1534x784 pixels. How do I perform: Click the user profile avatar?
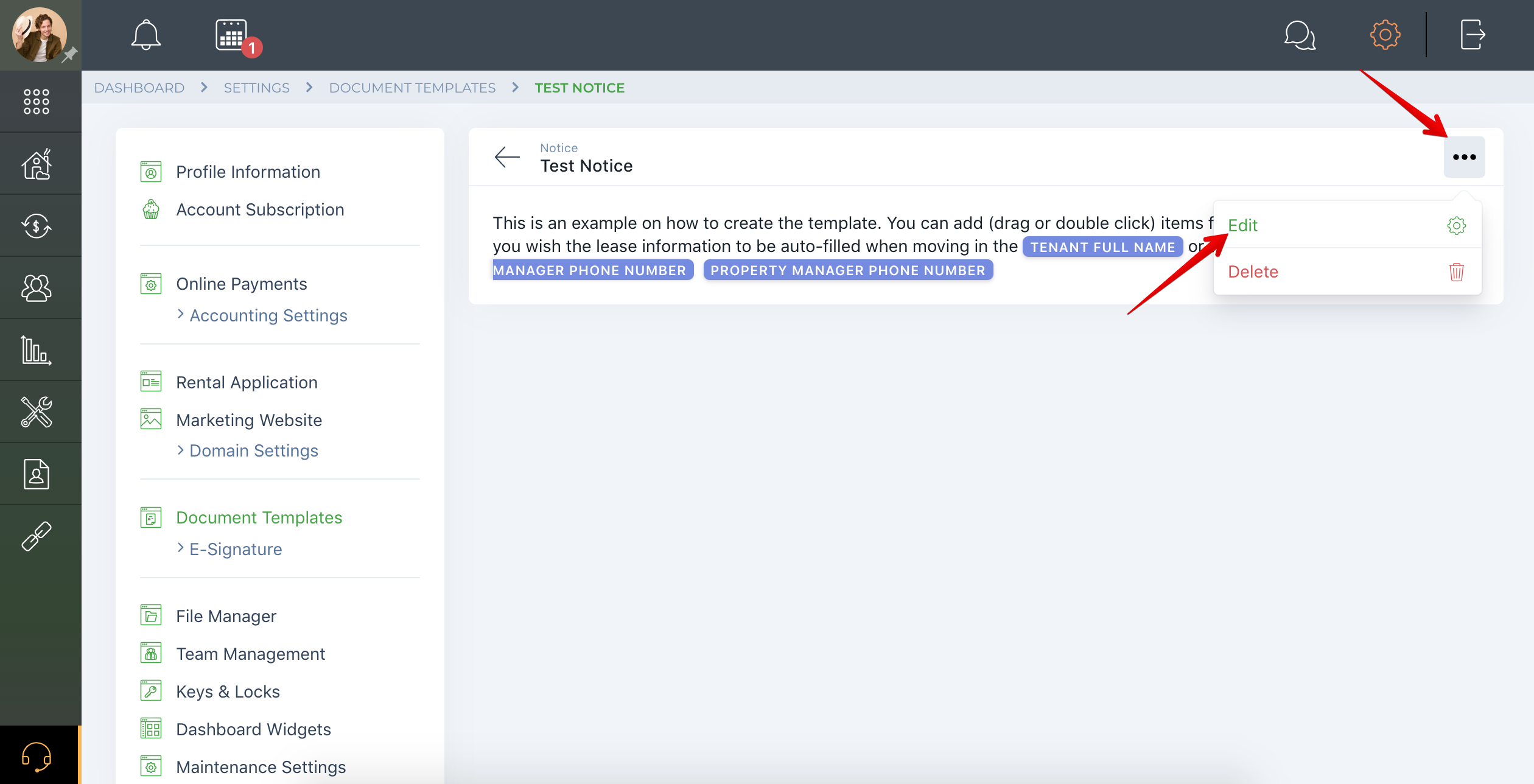click(39, 35)
